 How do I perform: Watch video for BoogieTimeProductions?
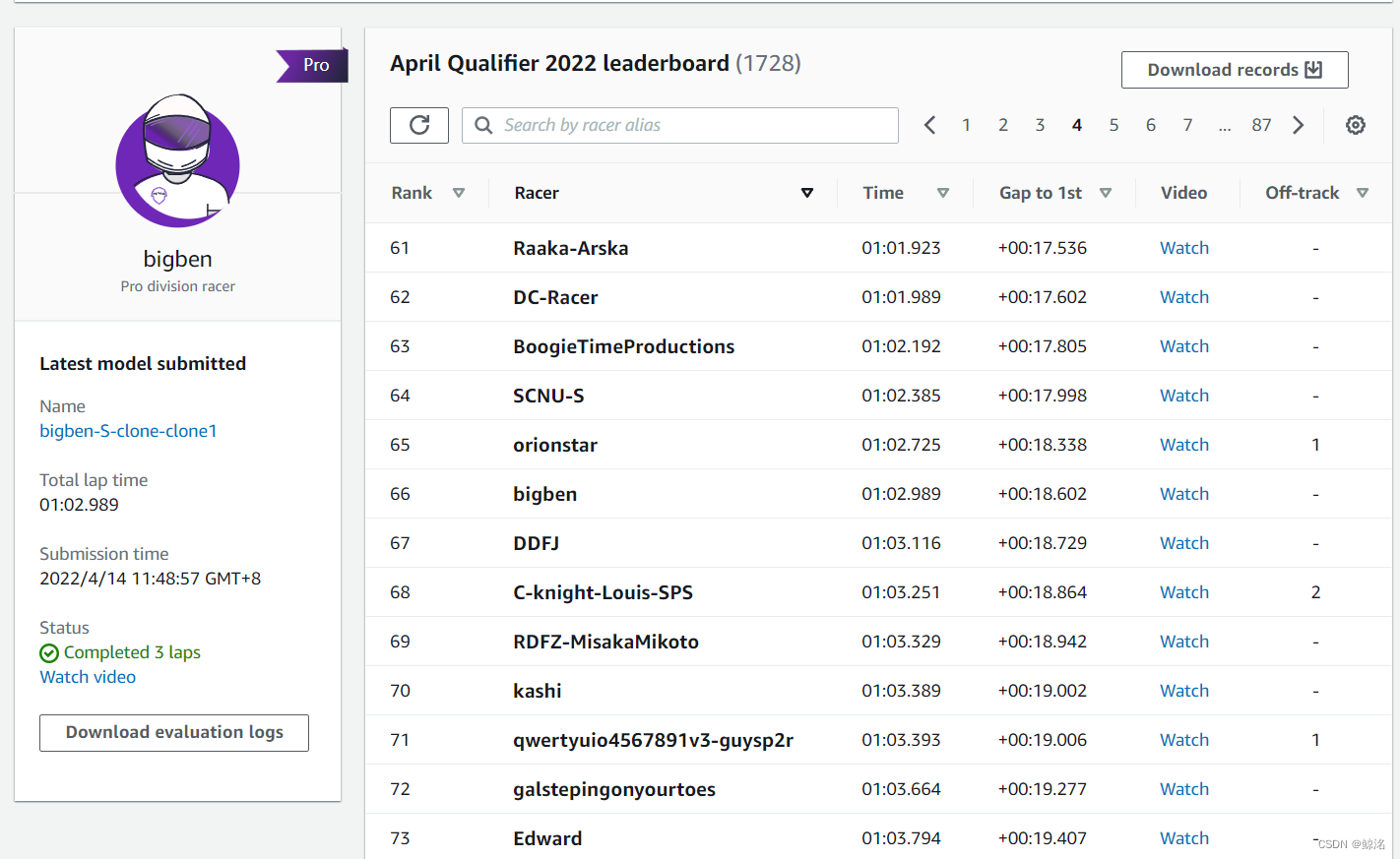click(x=1184, y=346)
